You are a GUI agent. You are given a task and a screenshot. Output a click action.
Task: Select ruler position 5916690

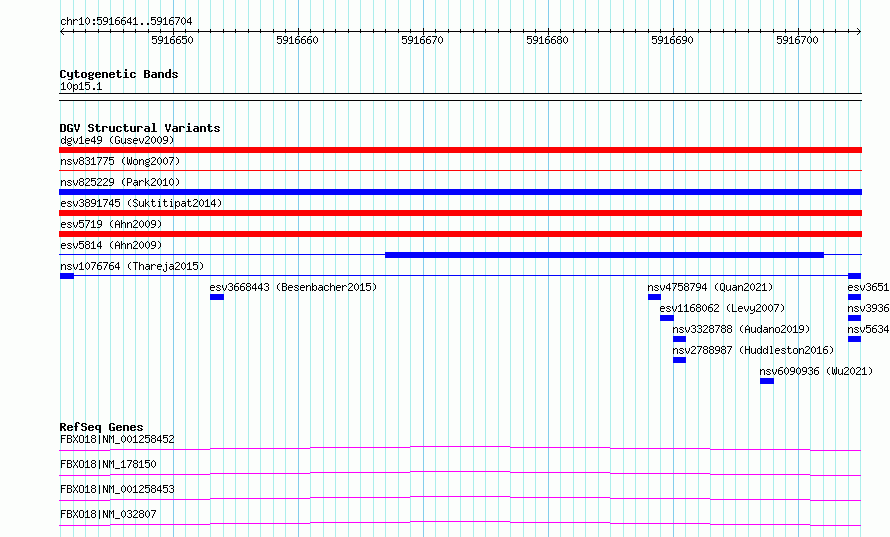click(x=672, y=40)
